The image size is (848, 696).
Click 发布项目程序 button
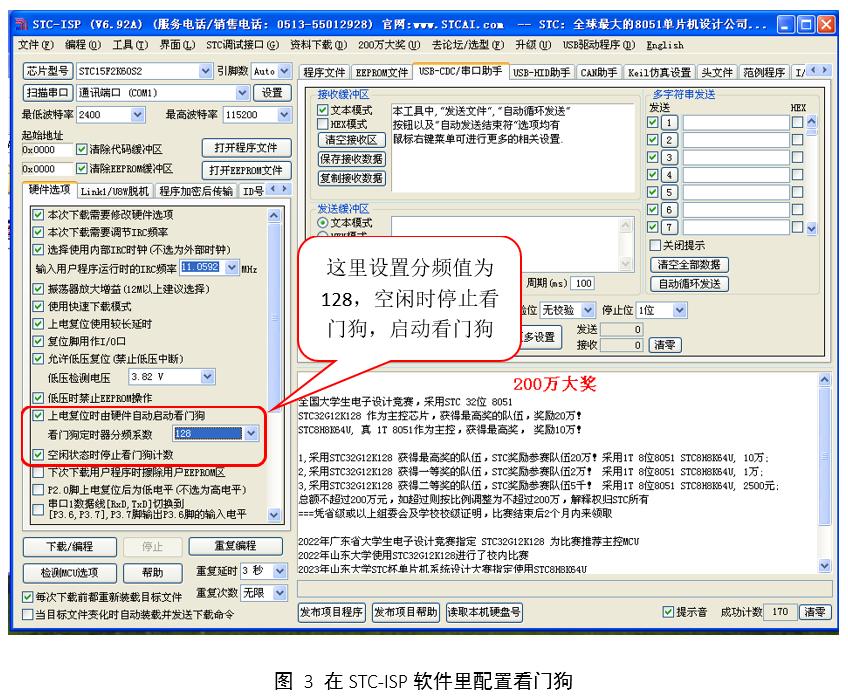coord(332,612)
